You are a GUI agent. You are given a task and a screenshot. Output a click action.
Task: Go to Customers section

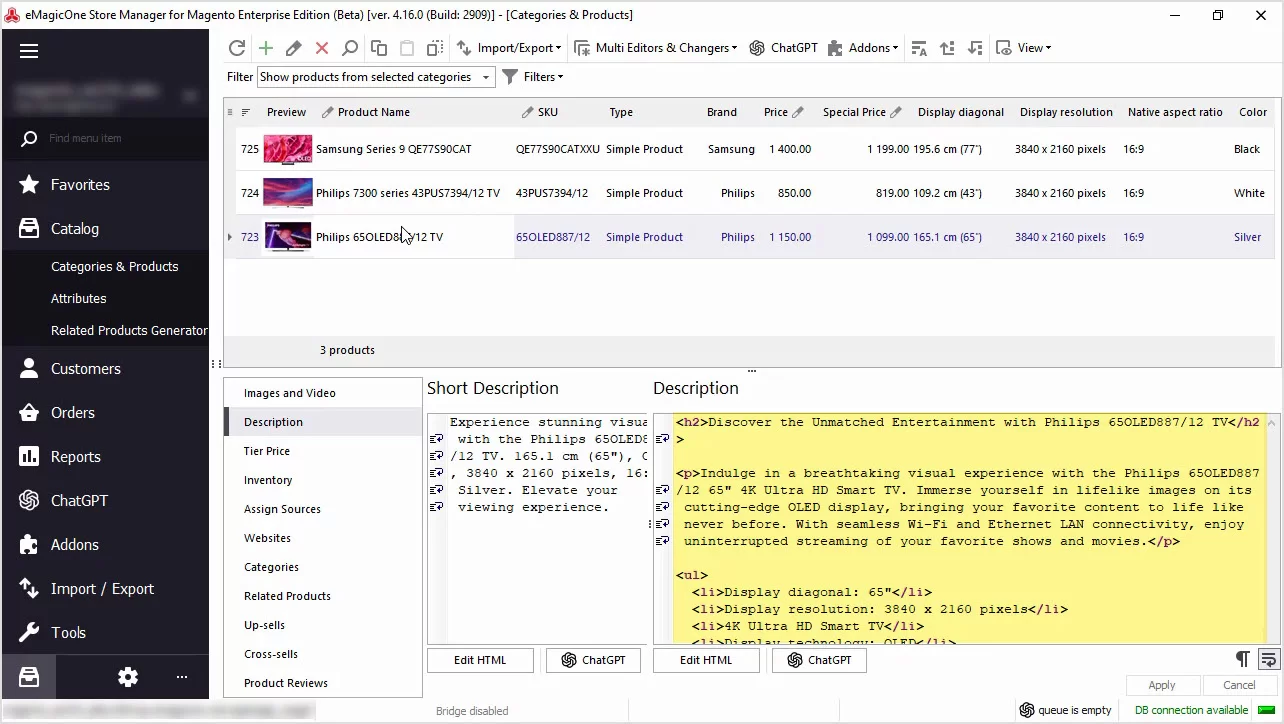tap(105, 369)
